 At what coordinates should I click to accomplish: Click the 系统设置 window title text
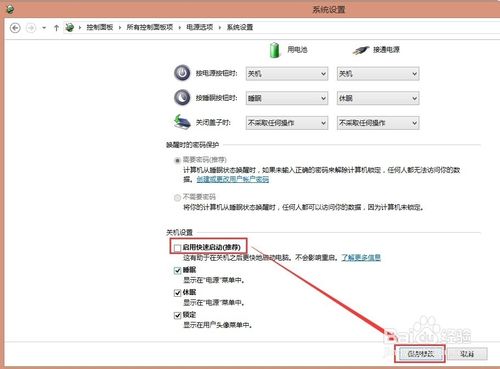tap(328, 9)
